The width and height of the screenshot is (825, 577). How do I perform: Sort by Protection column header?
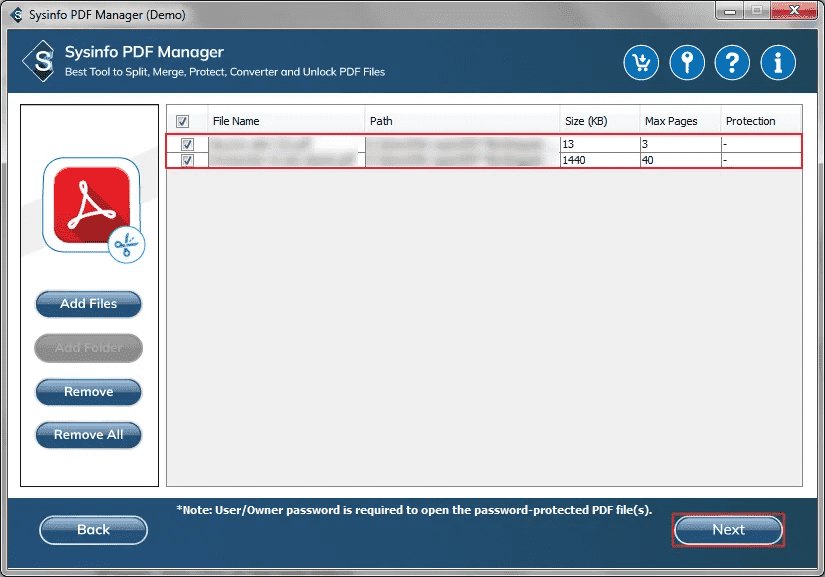click(762, 121)
